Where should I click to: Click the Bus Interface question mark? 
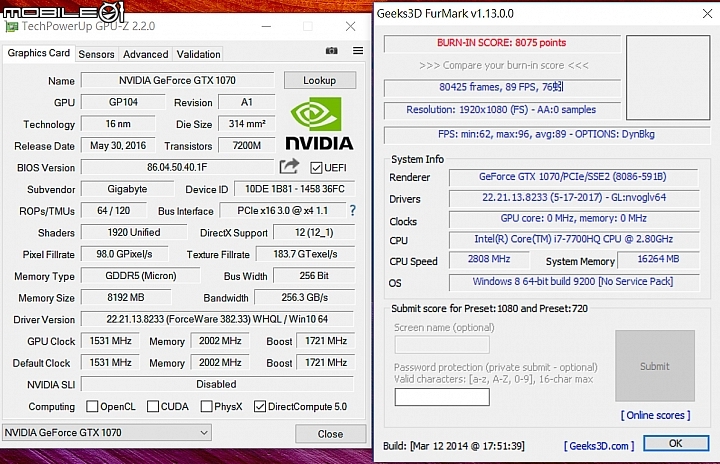(352, 210)
